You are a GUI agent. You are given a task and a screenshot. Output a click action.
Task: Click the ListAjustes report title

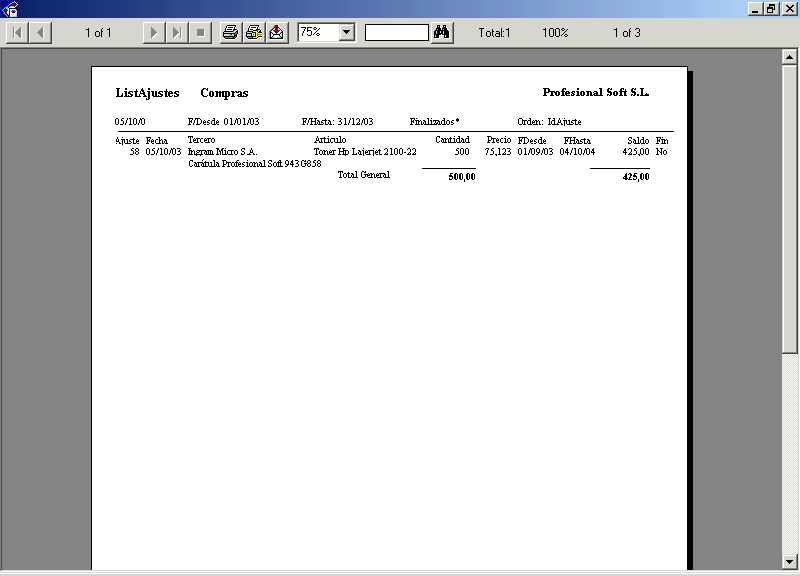pos(147,93)
